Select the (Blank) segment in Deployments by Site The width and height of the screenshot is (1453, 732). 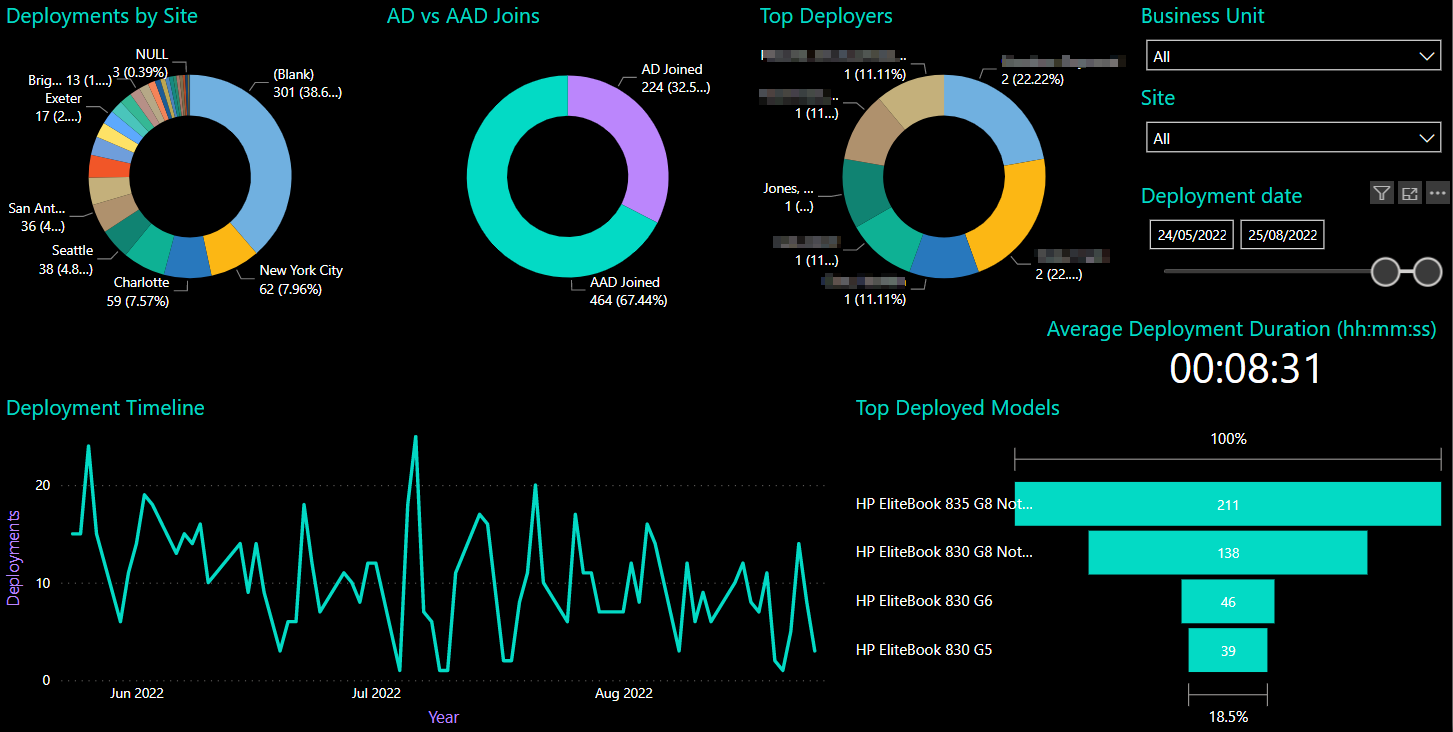[x=262, y=150]
